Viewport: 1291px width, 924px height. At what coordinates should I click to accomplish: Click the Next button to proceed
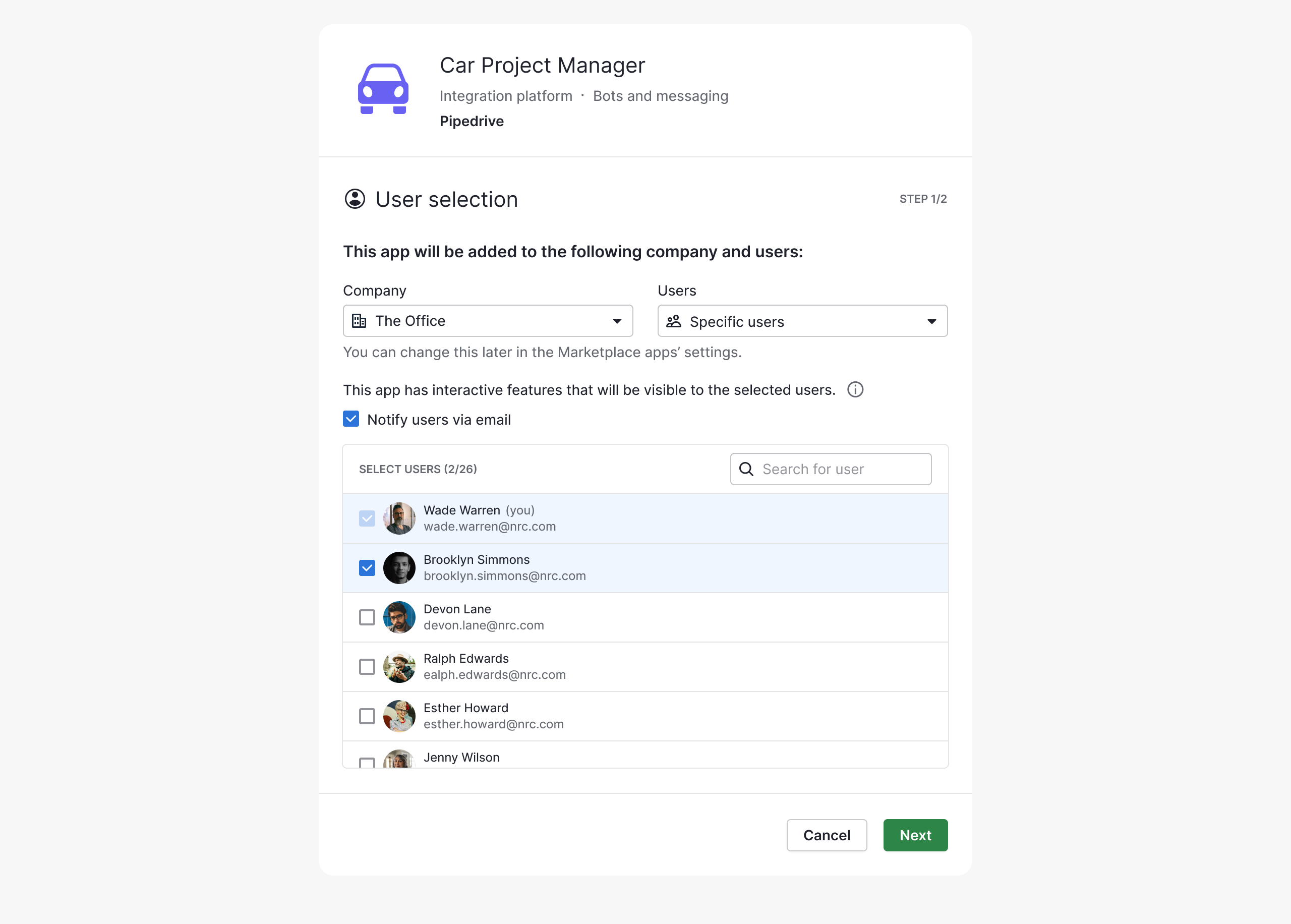coord(915,835)
